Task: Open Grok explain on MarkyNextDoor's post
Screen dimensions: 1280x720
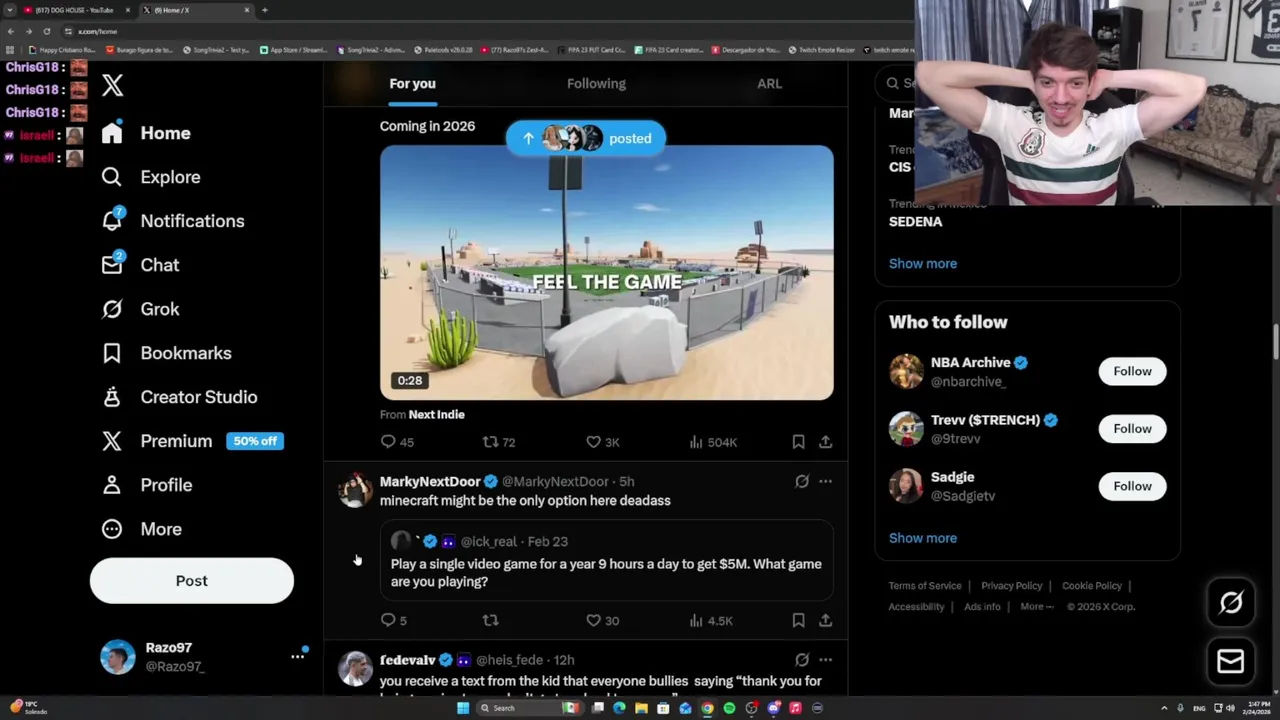Action: click(x=802, y=481)
